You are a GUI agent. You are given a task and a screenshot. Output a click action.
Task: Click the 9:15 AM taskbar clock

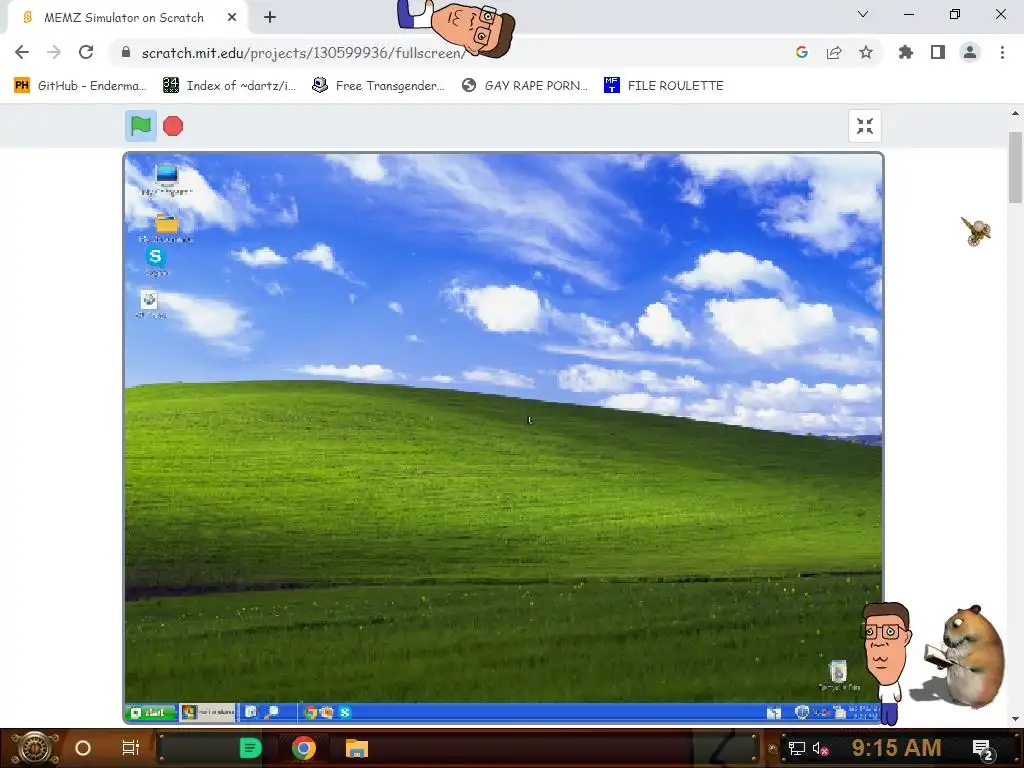[x=896, y=747]
